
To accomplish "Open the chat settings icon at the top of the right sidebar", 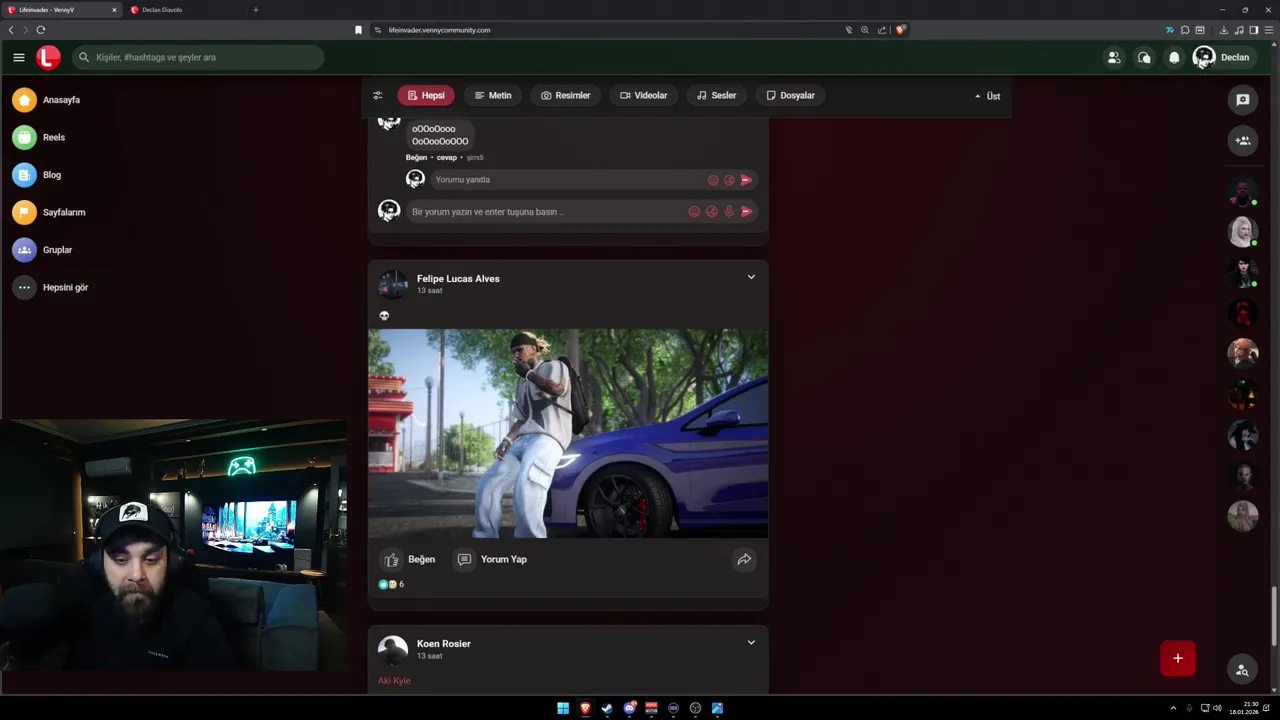I will [x=1243, y=100].
